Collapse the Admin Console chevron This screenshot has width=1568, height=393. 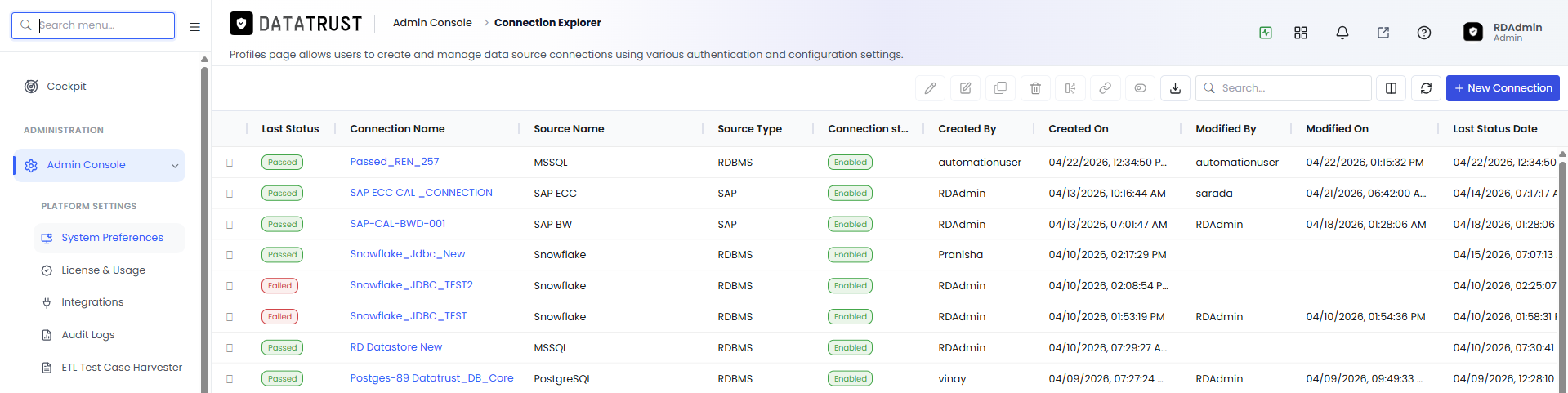pos(174,166)
